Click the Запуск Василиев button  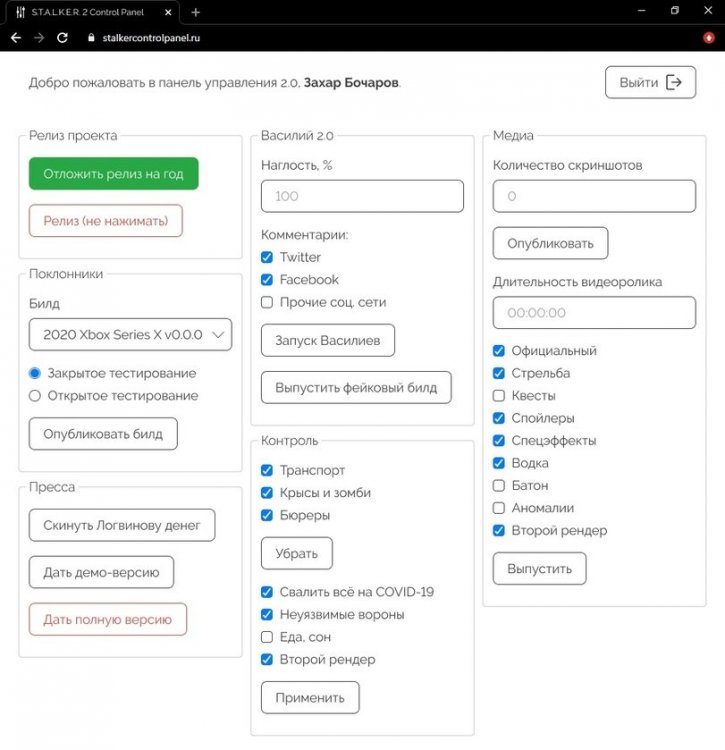(328, 340)
